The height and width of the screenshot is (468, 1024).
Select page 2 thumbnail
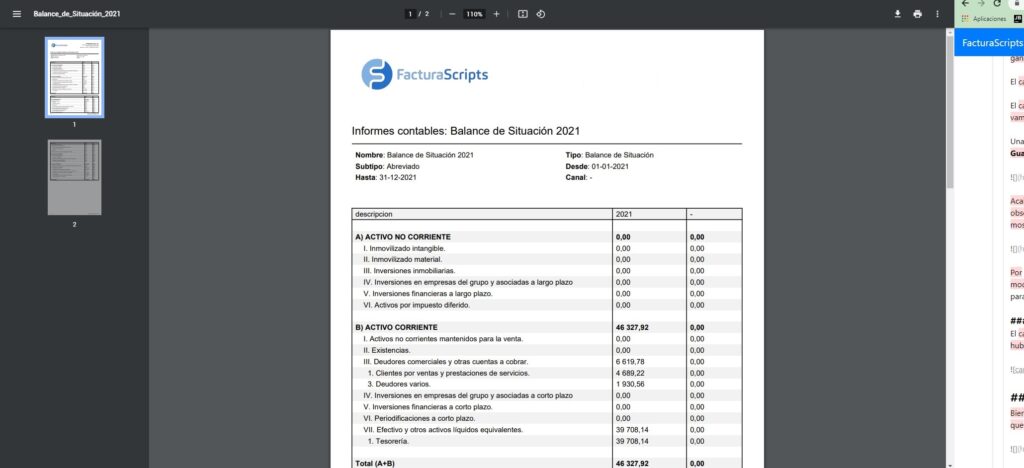[74, 177]
